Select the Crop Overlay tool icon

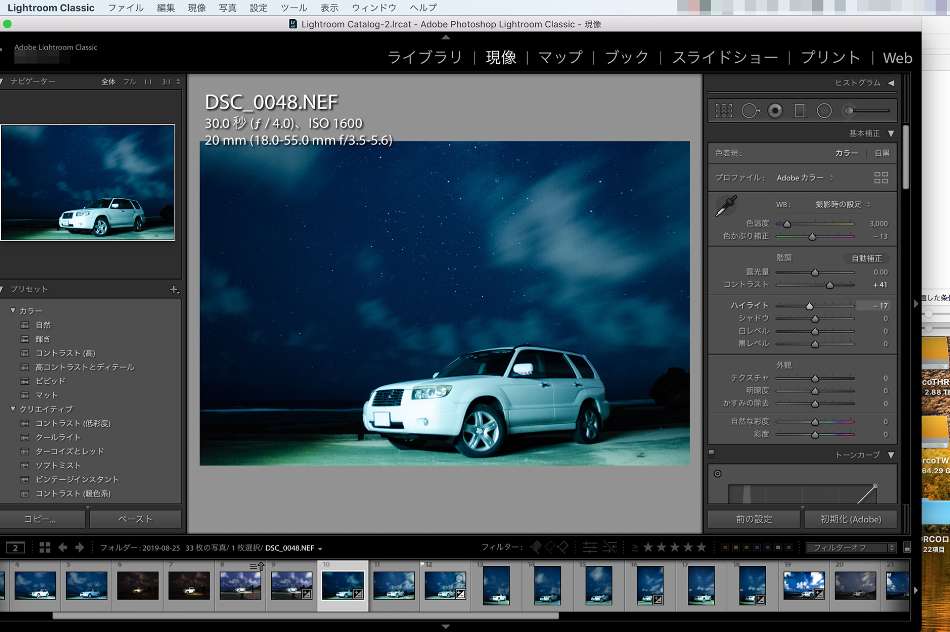[x=725, y=111]
